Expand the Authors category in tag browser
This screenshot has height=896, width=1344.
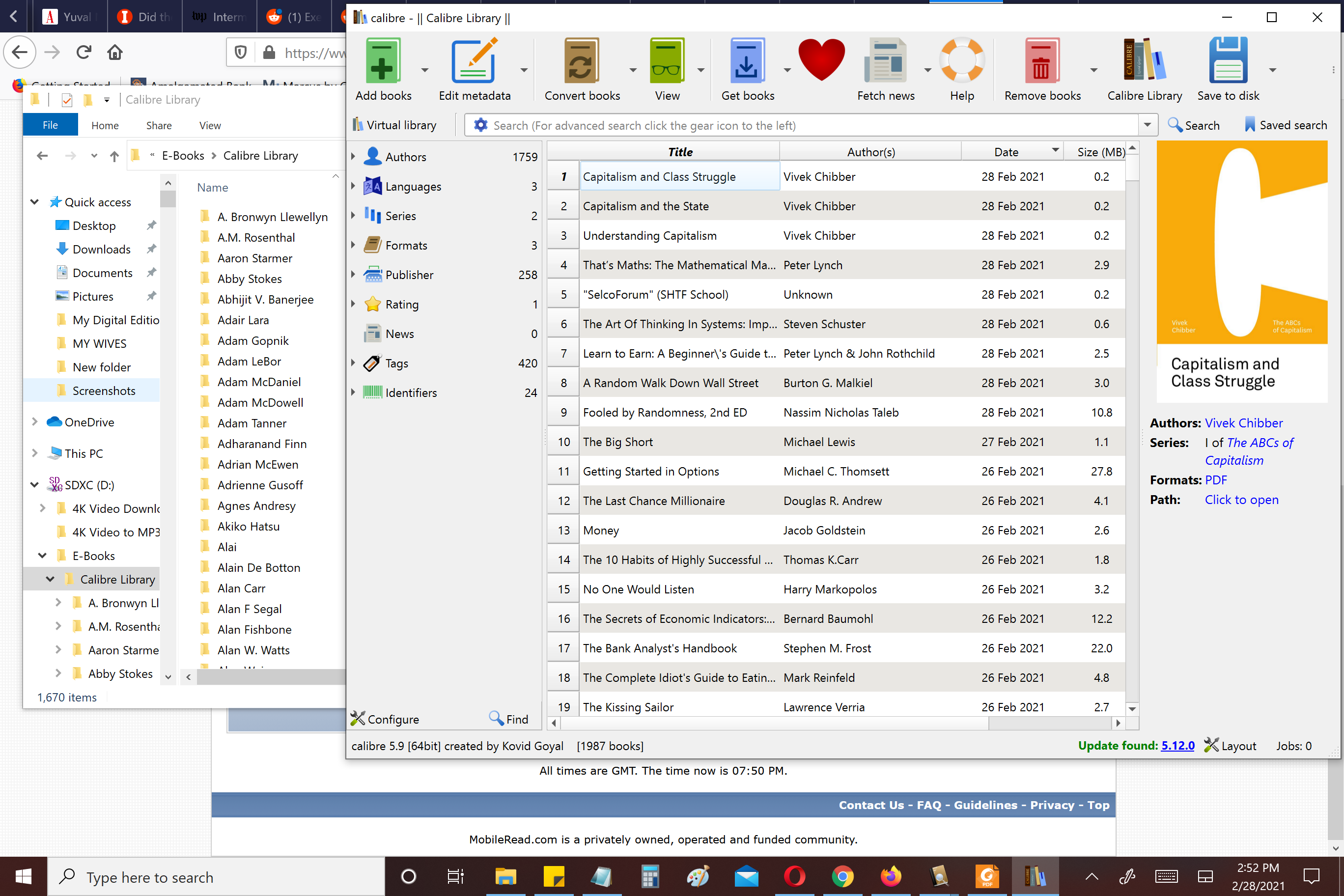[353, 156]
